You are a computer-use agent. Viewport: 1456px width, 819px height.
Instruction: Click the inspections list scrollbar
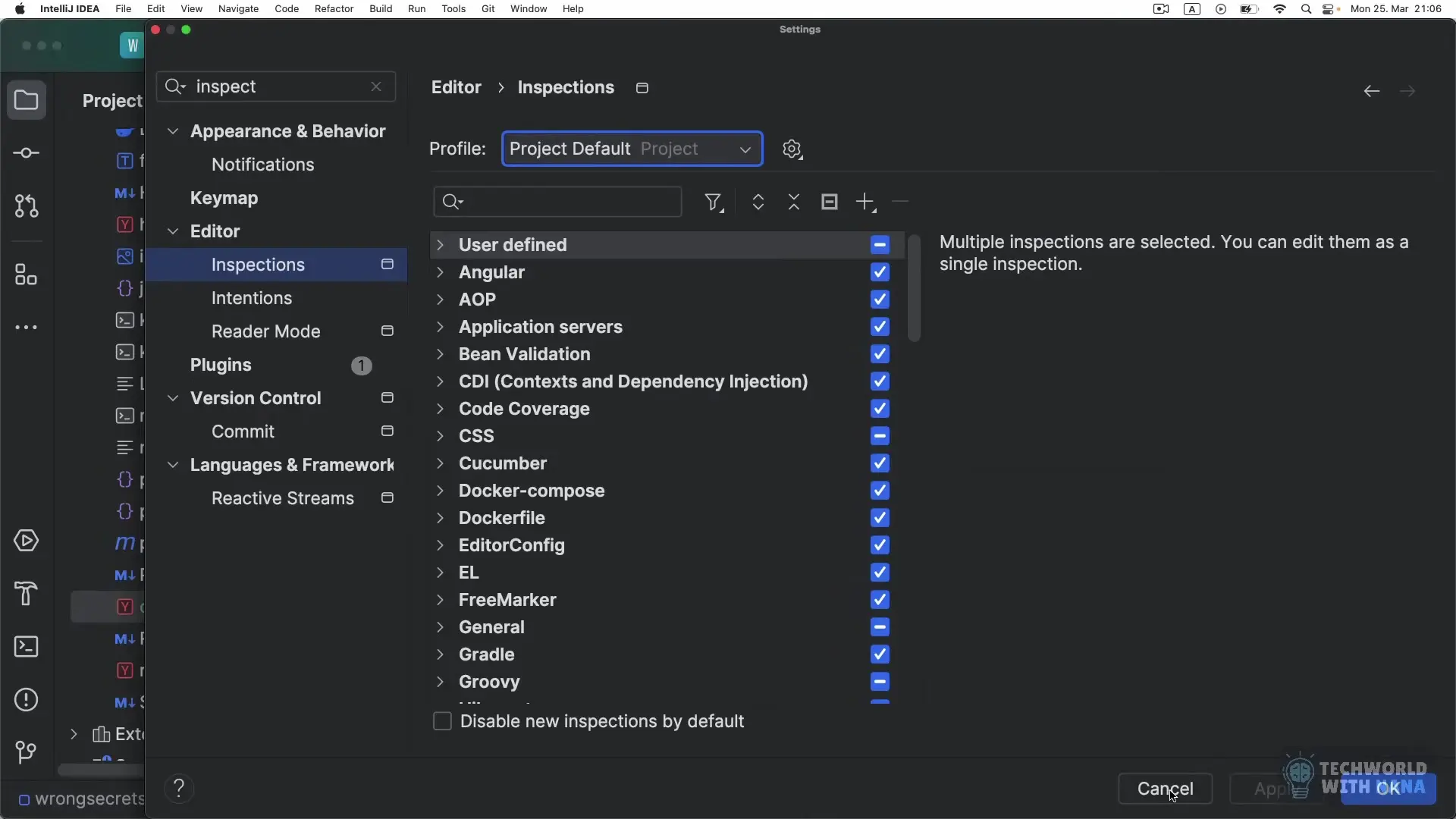(x=914, y=288)
